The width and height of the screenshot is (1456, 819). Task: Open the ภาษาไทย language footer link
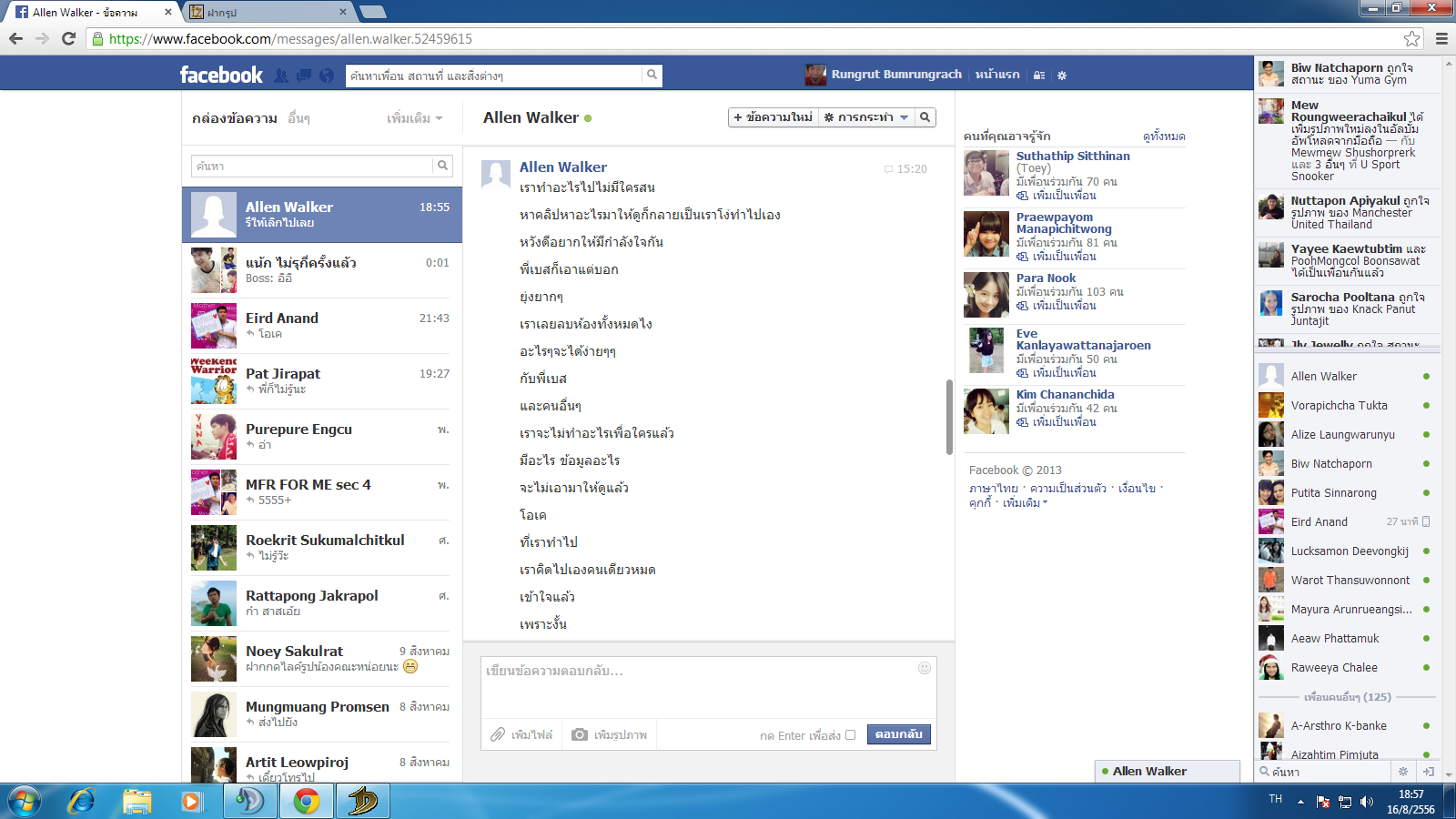tap(994, 489)
